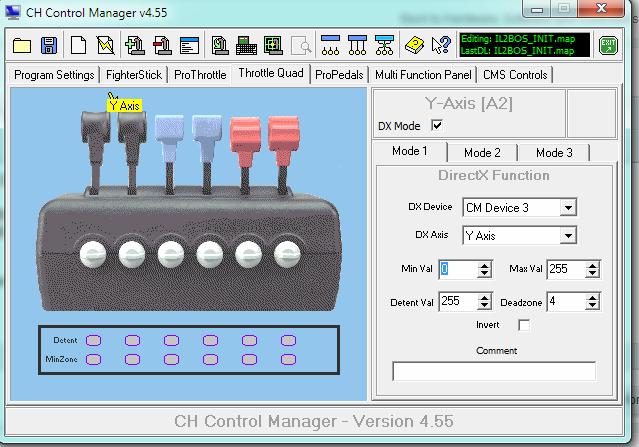Click the Min Val number field
Screen dimensions: 639x447
(458, 269)
